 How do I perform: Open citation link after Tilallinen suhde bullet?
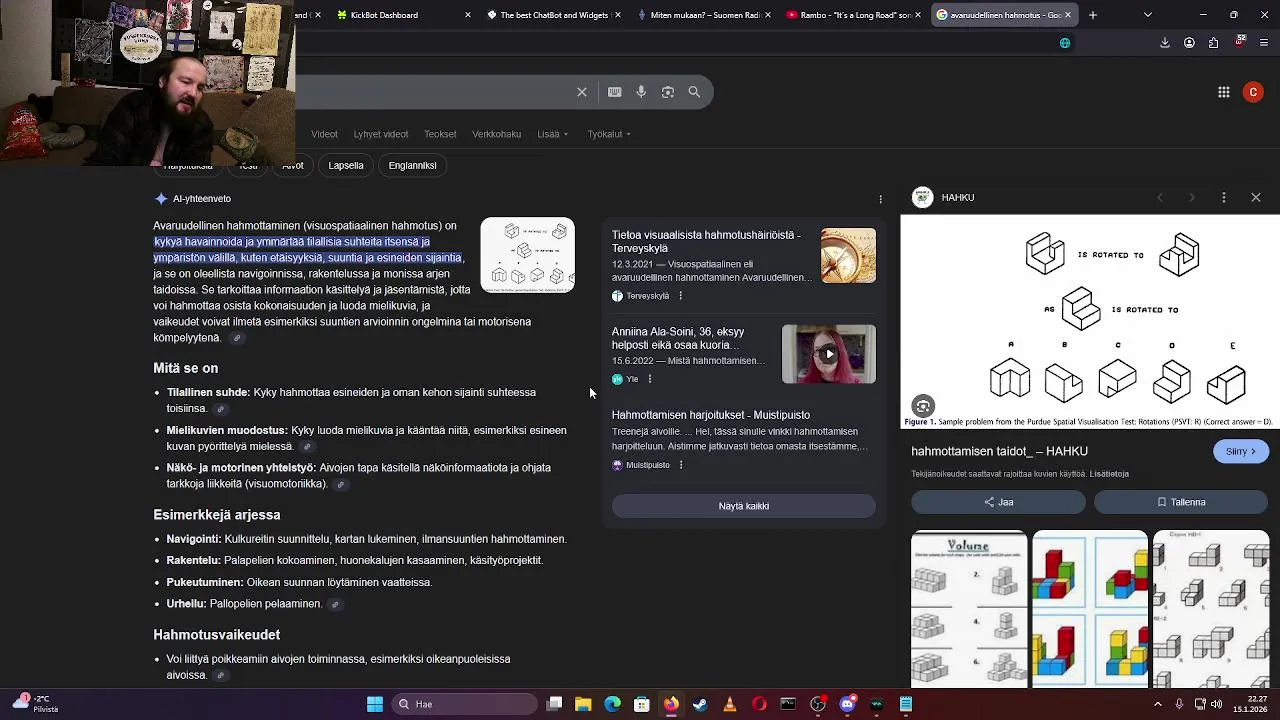(221, 409)
